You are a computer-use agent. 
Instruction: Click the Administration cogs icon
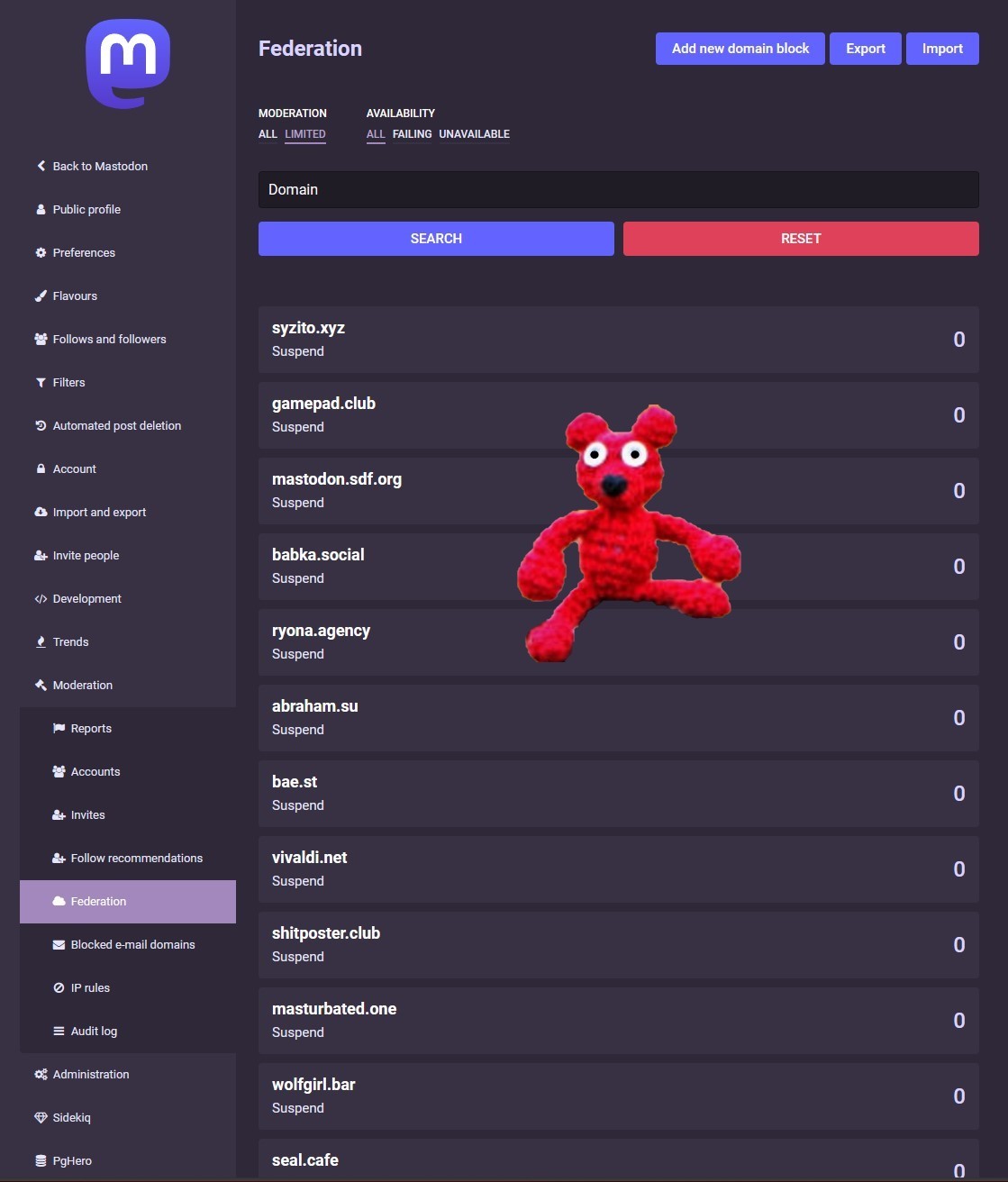pos(41,1074)
